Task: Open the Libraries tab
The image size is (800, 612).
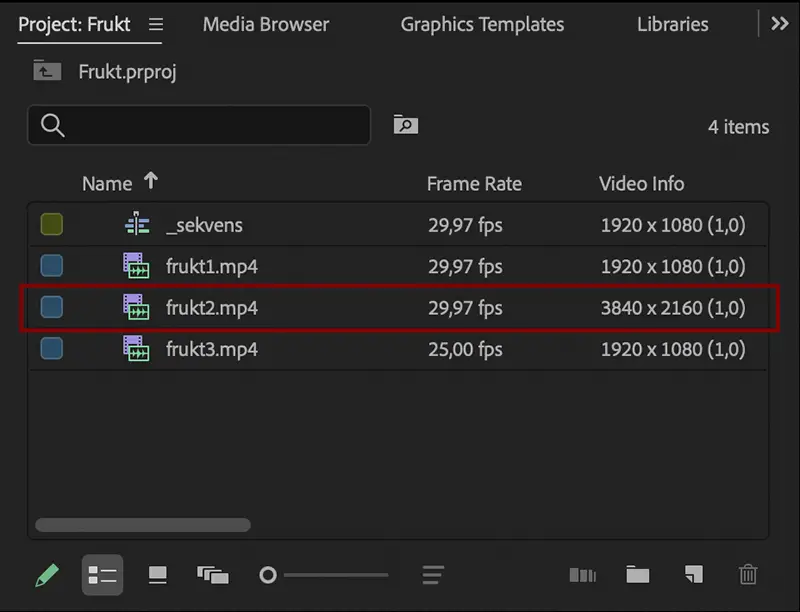Action: (672, 24)
